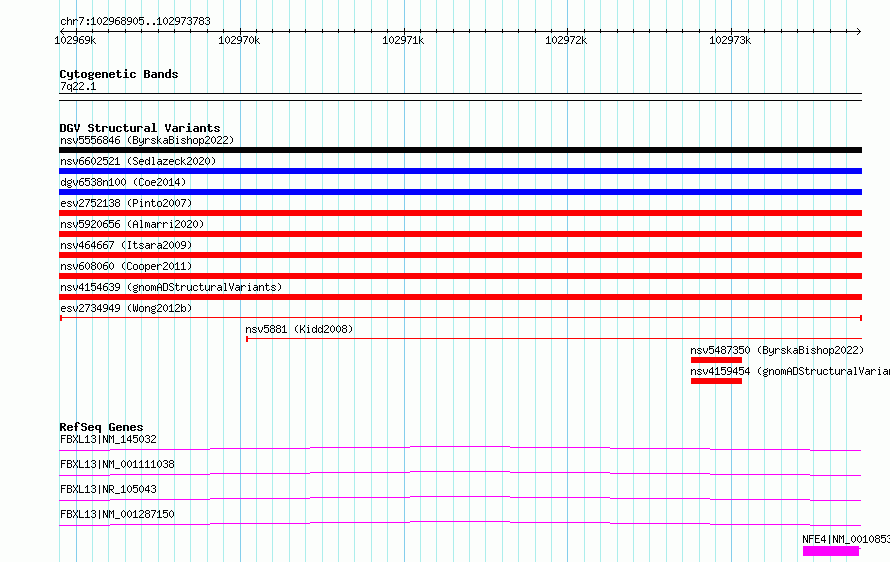Select the thin esv2734949 variant line
The height and width of the screenshot is (562, 890).
pos(460,318)
